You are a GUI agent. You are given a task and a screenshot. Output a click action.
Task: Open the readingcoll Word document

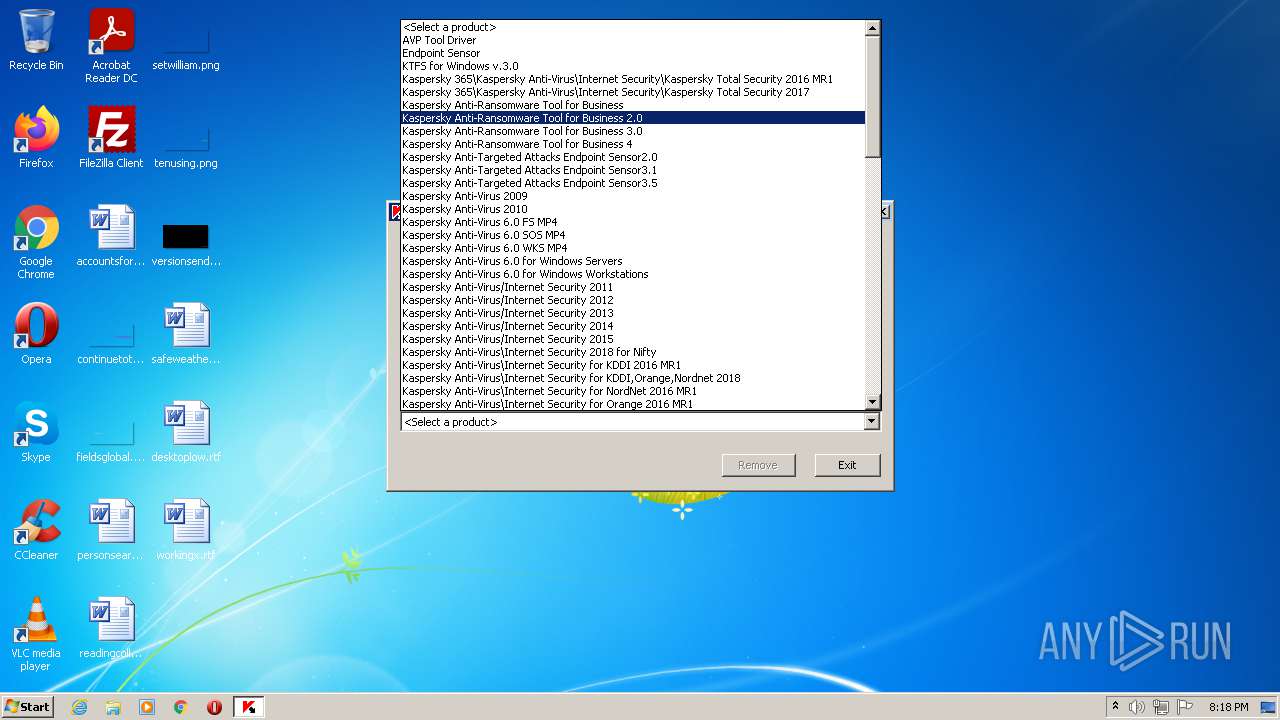pos(111,628)
